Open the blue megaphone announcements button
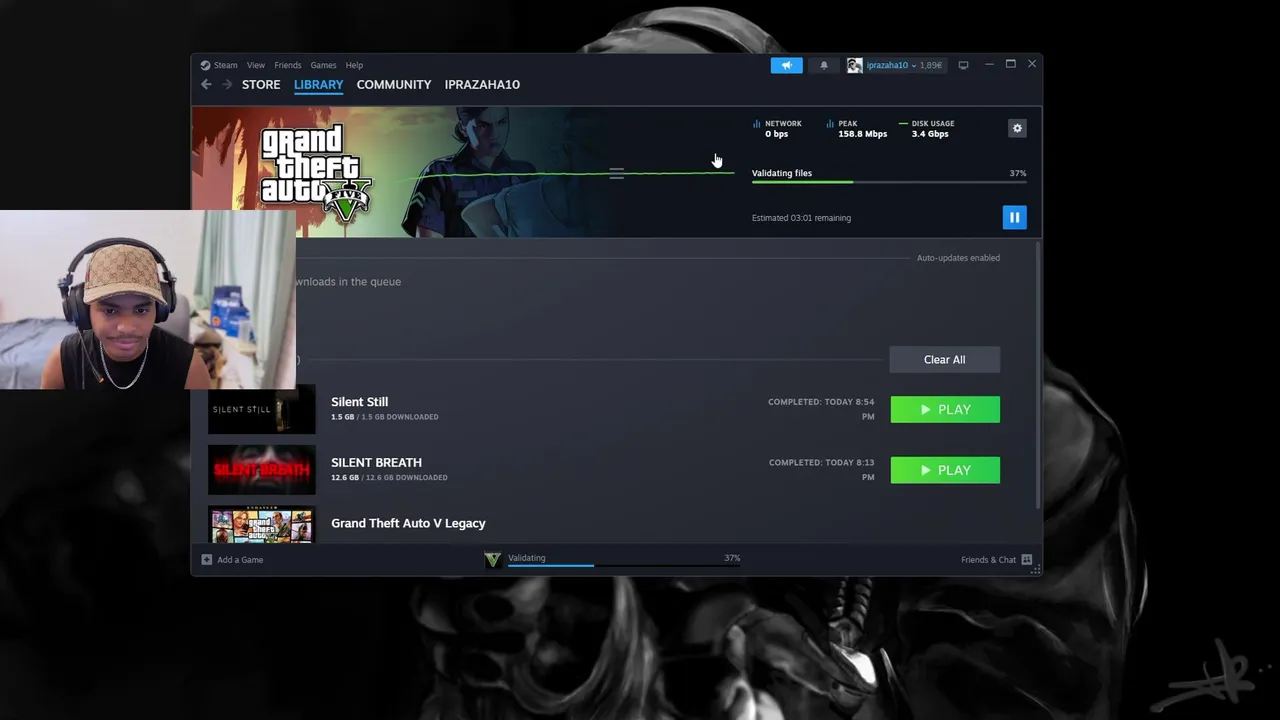The image size is (1280, 720). (786, 65)
